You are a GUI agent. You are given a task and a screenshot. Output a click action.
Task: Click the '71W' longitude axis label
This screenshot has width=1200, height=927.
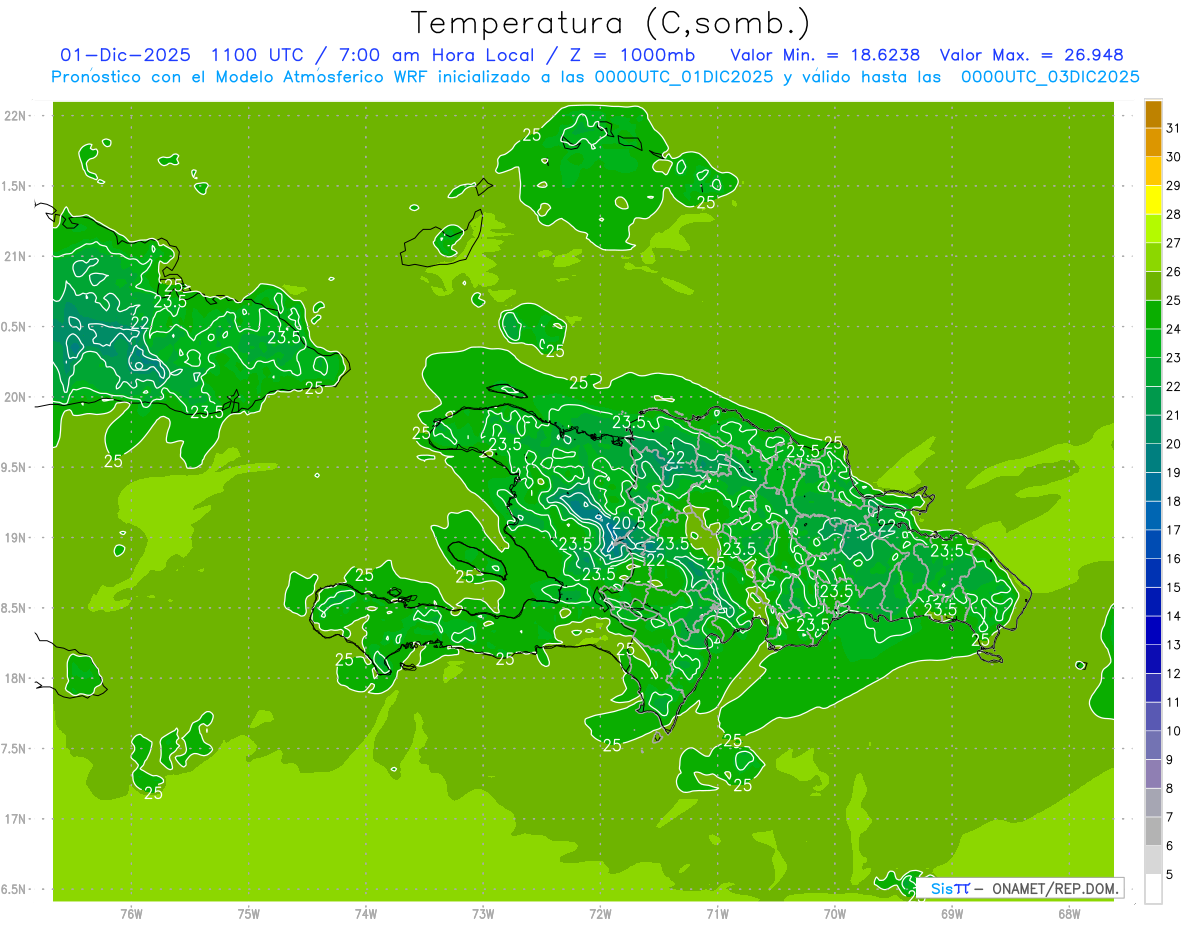point(717,914)
